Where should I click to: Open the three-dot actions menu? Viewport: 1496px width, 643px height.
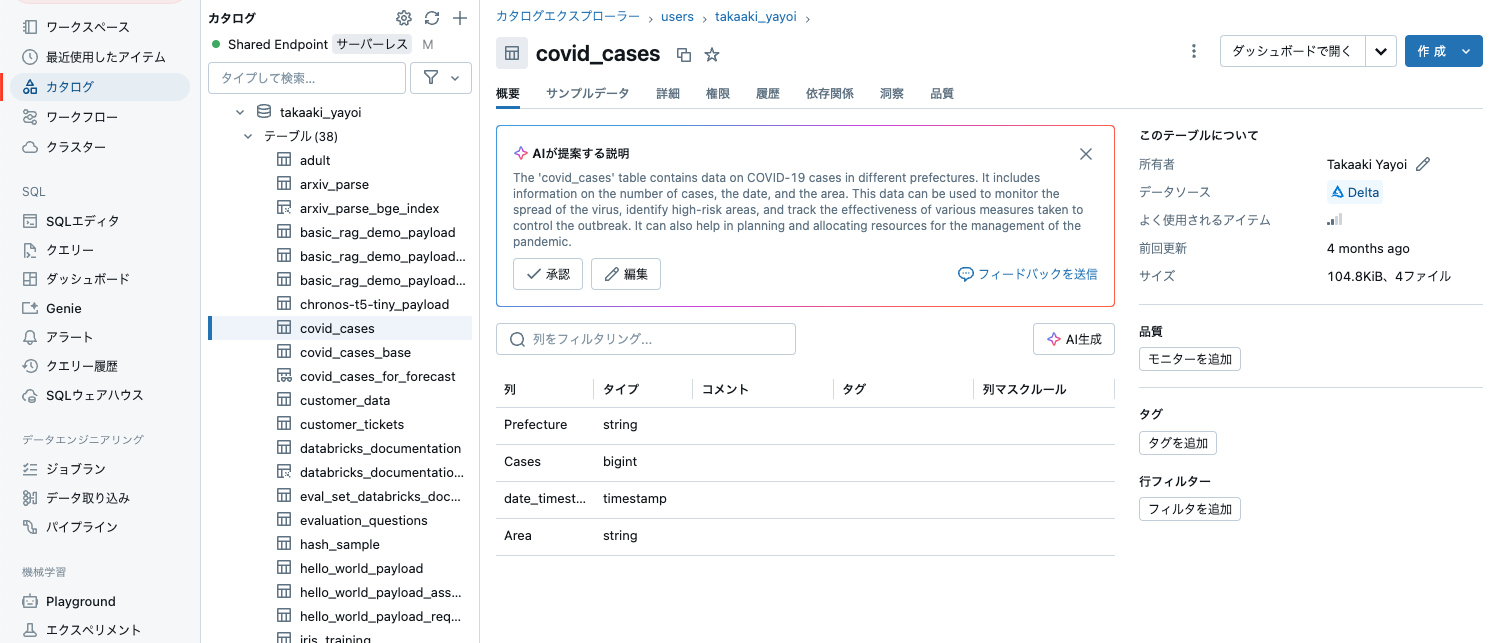point(1194,51)
